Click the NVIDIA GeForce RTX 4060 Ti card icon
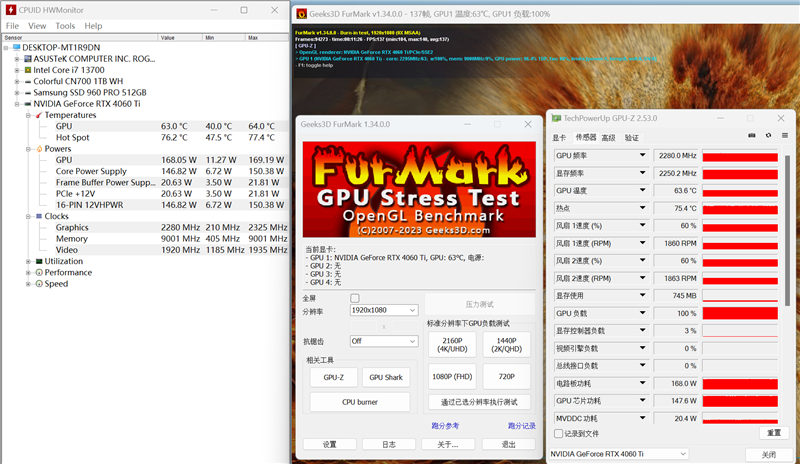 click(x=28, y=104)
